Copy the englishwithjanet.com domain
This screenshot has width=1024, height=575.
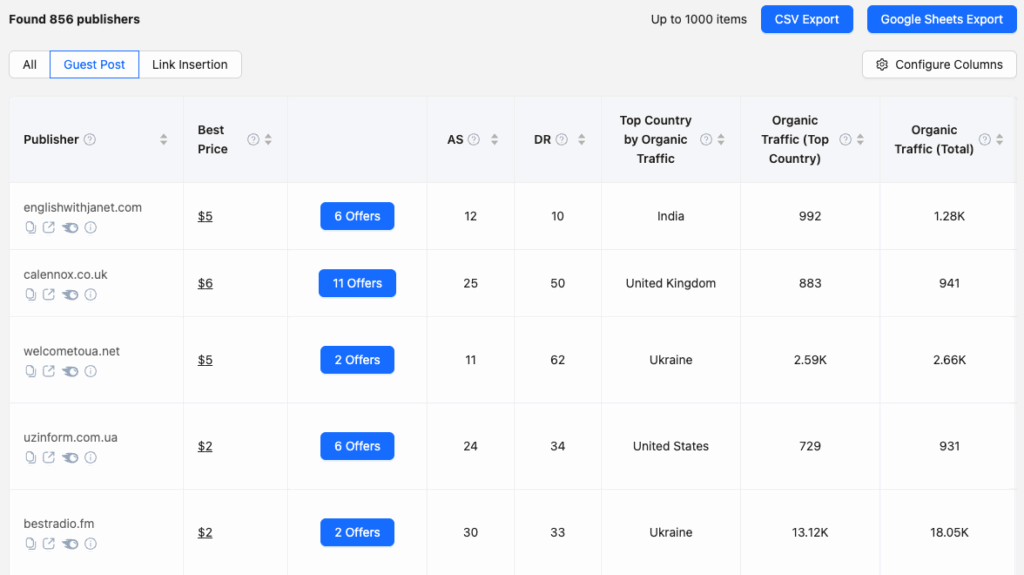pos(30,228)
